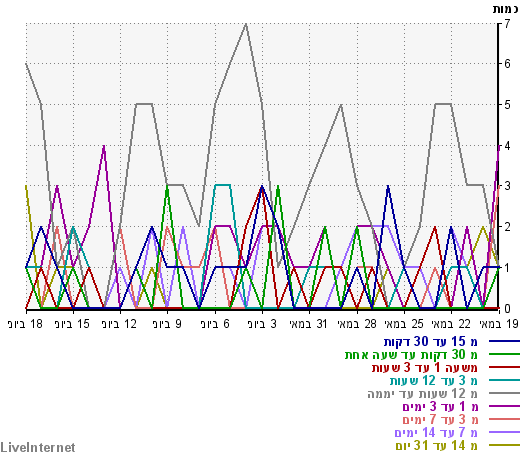Click the light violet legend line swatch
520x457 pixels.
pyautogui.click(x=504, y=432)
